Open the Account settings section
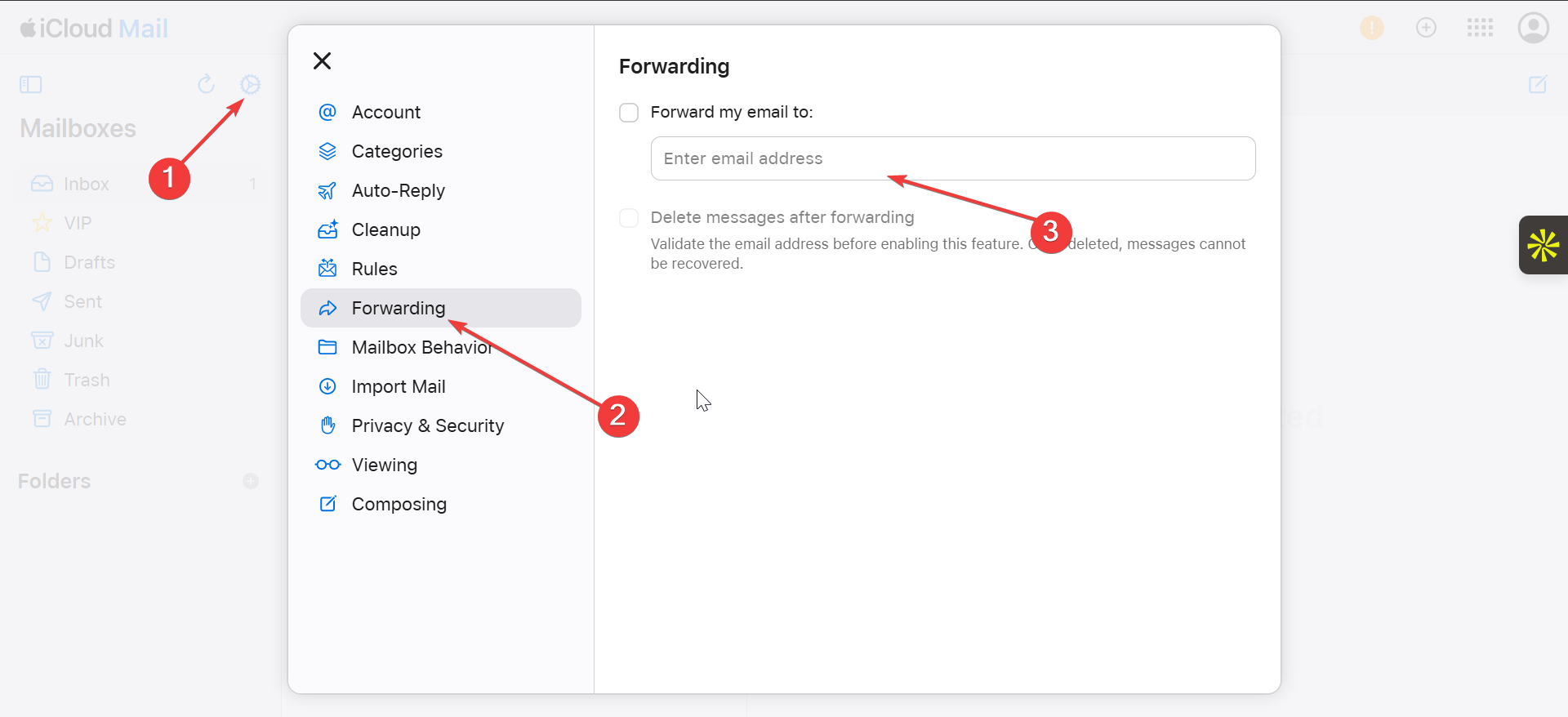 click(385, 112)
